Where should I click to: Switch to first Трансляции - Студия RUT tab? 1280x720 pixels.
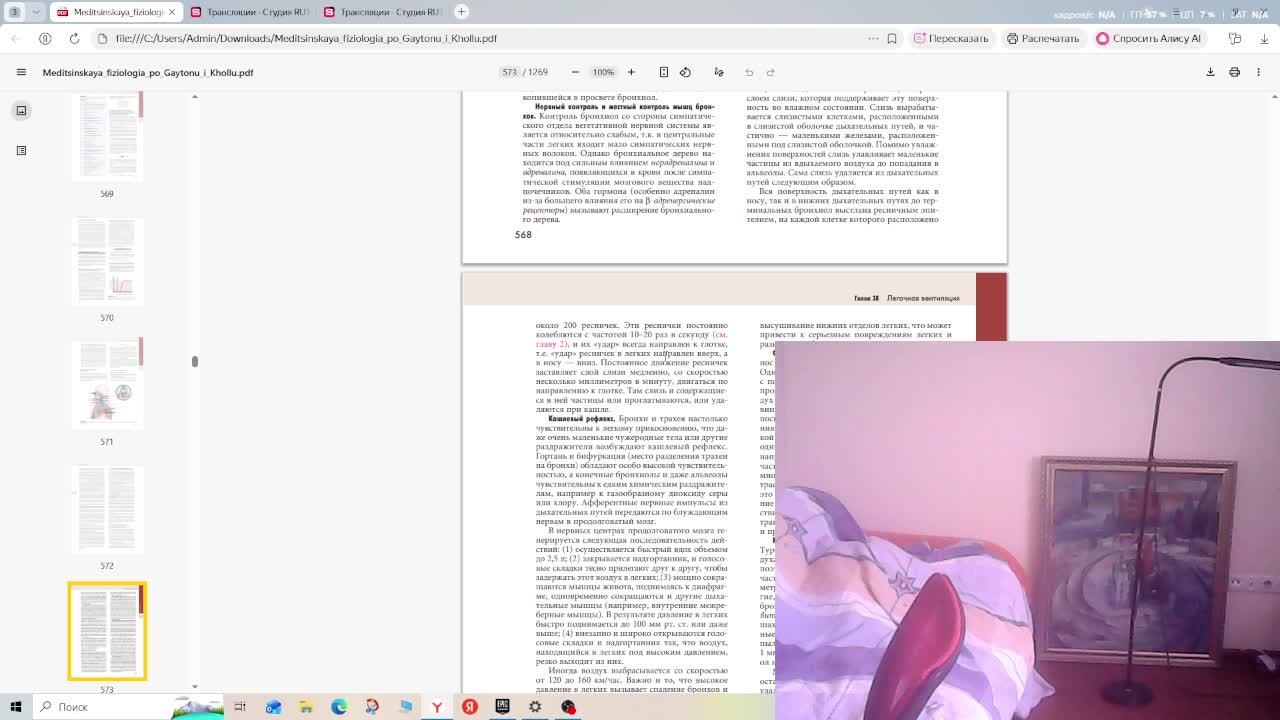tap(250, 12)
